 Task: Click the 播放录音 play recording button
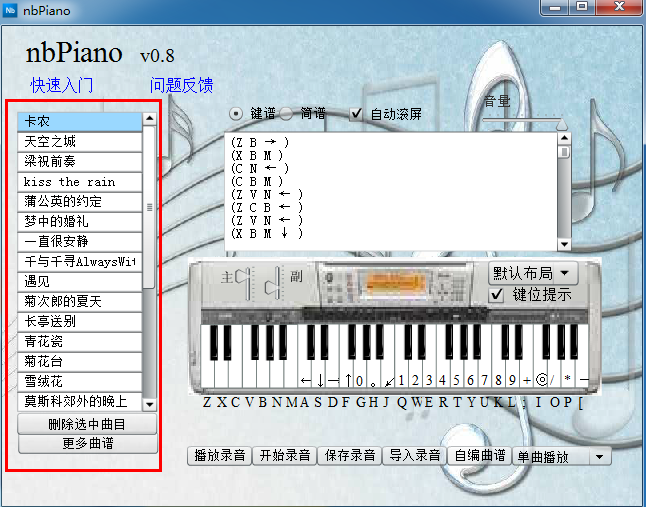click(x=220, y=456)
